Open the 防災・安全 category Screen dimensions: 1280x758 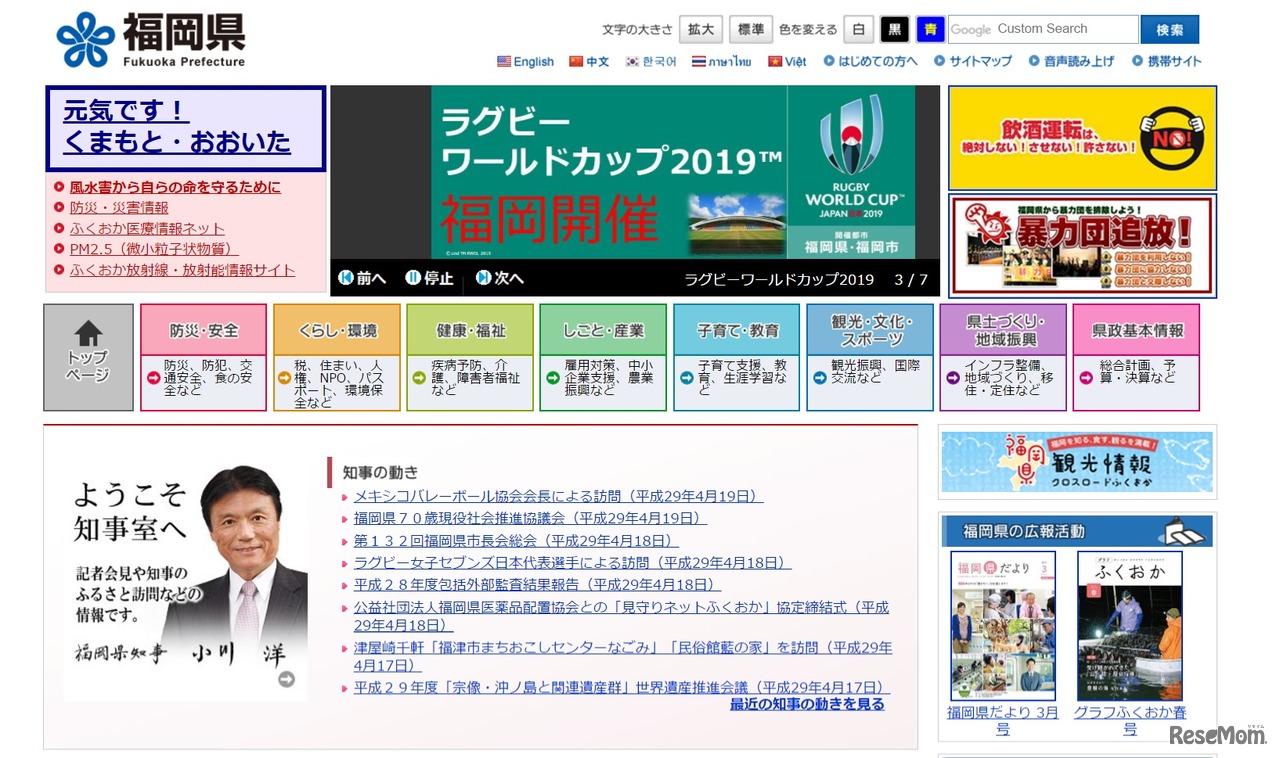point(203,330)
